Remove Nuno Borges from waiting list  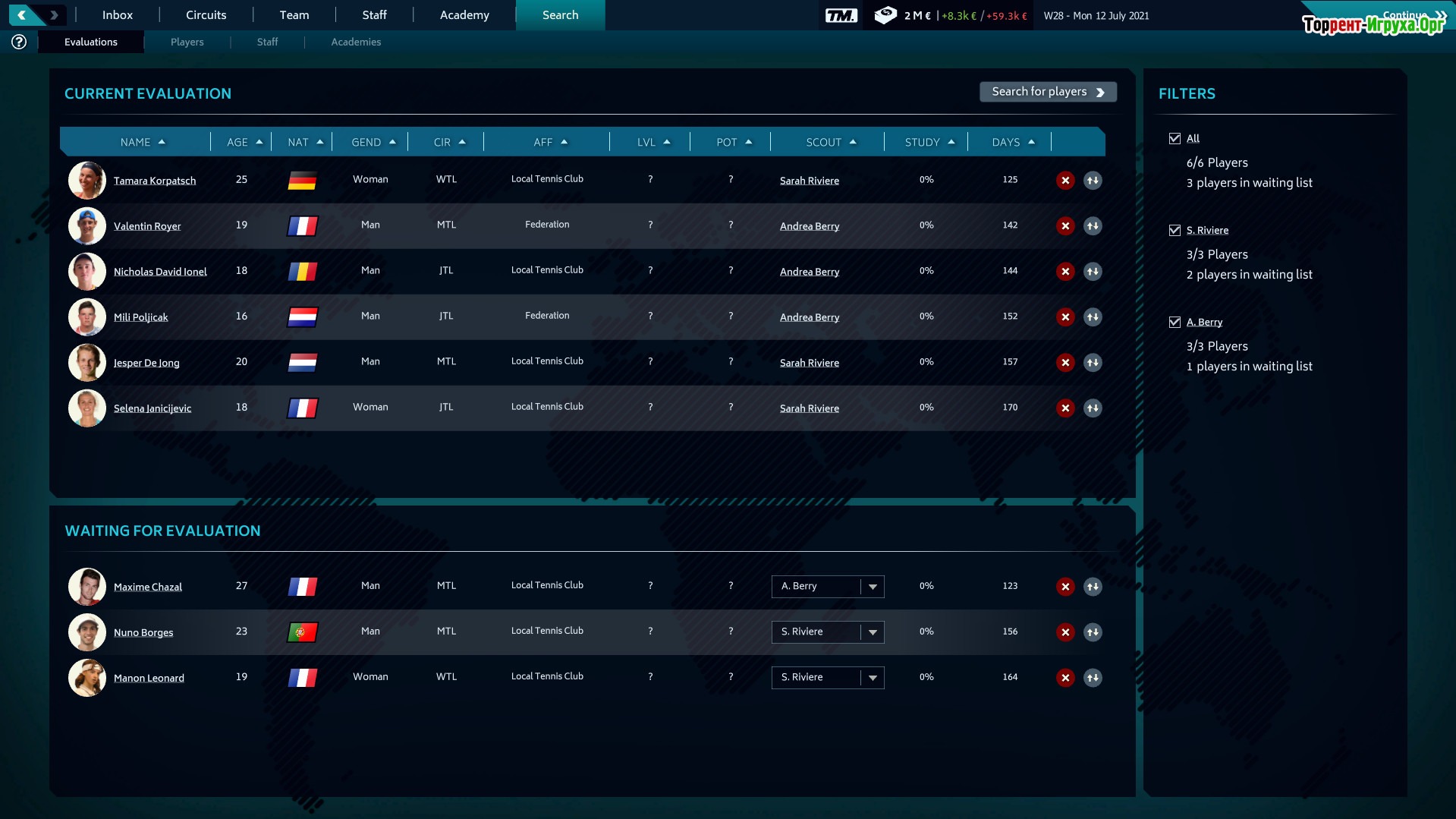point(1065,632)
